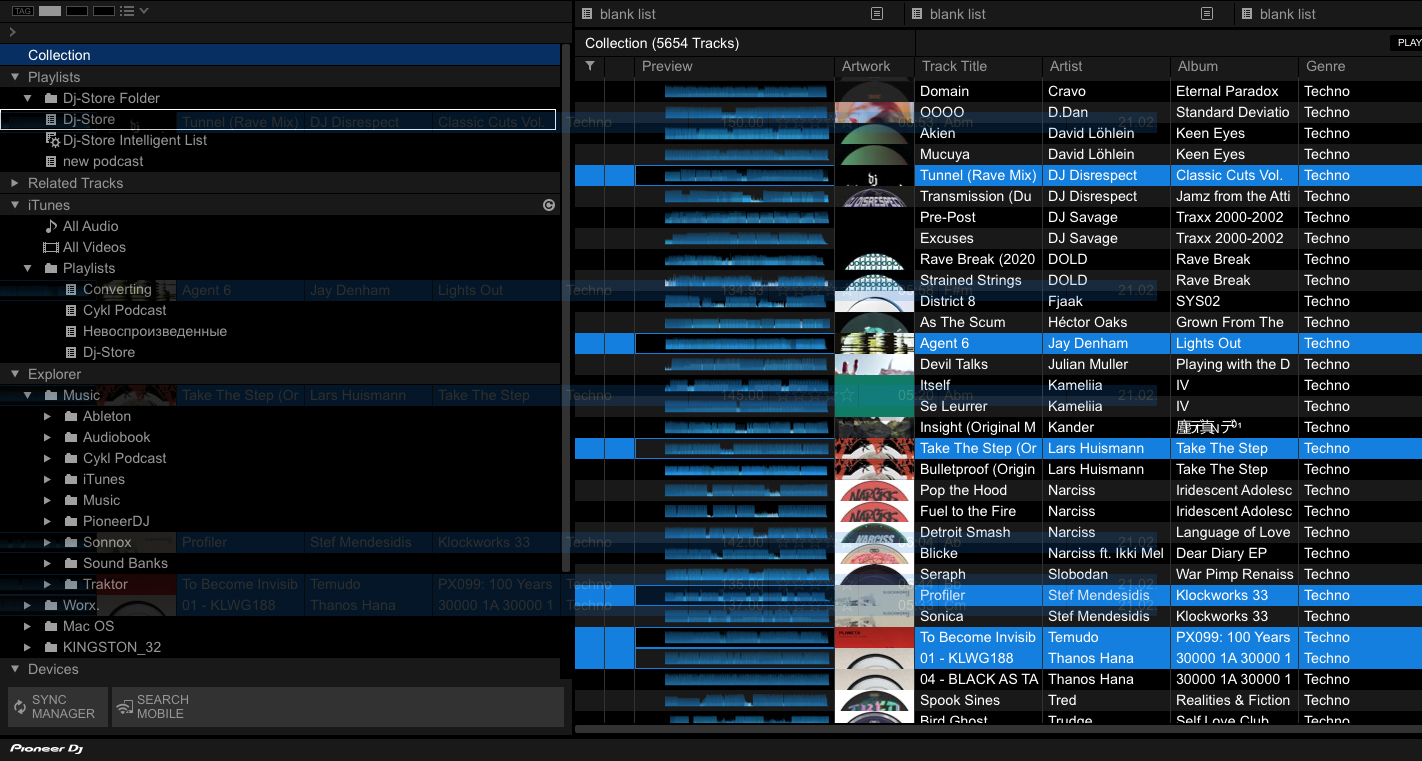Screen dimensions: 1422x761
Task: Select the track Agent 6
Action: click(944, 343)
